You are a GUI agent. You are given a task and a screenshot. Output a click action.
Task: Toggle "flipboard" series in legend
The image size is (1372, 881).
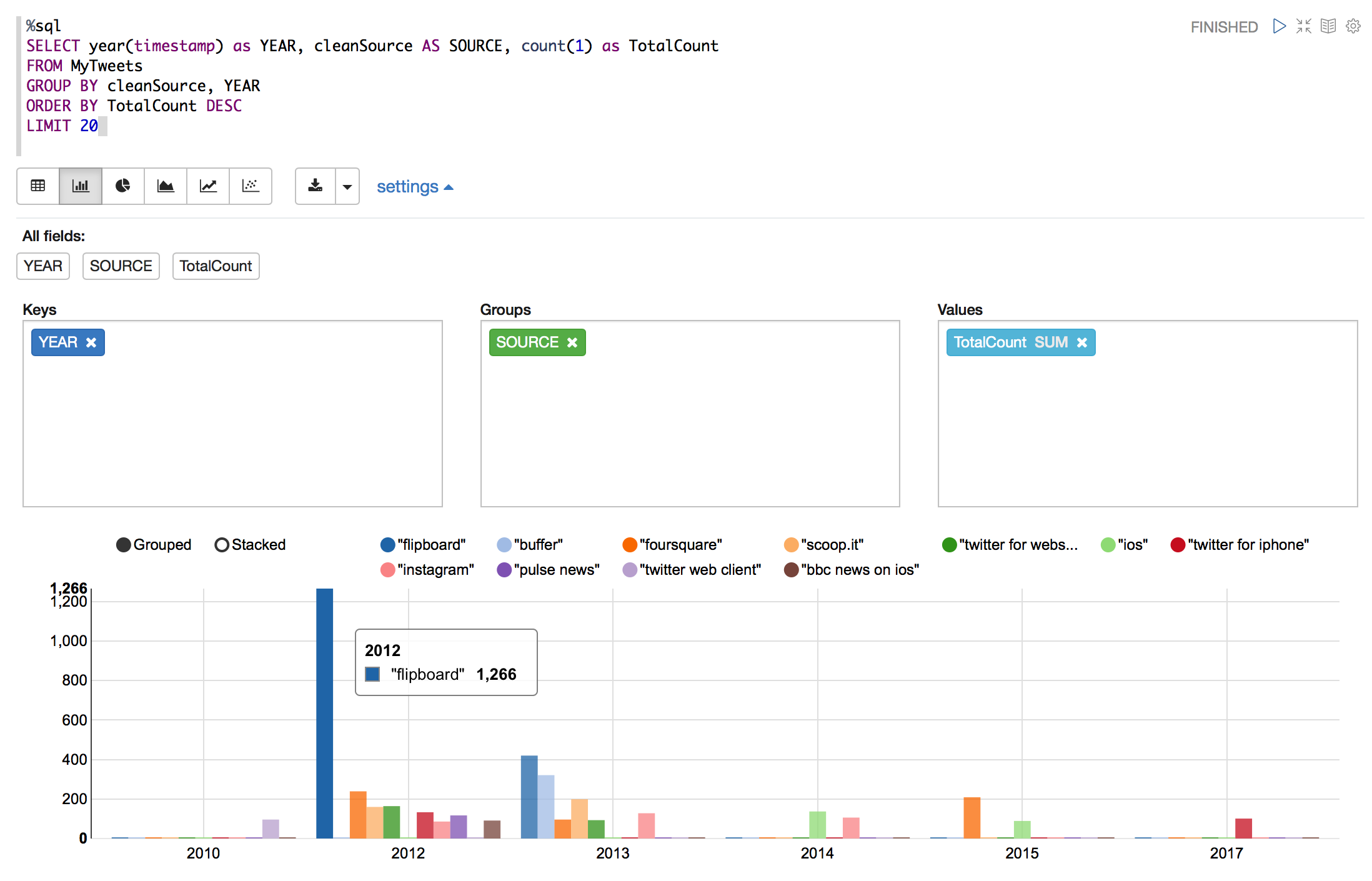pyautogui.click(x=388, y=545)
